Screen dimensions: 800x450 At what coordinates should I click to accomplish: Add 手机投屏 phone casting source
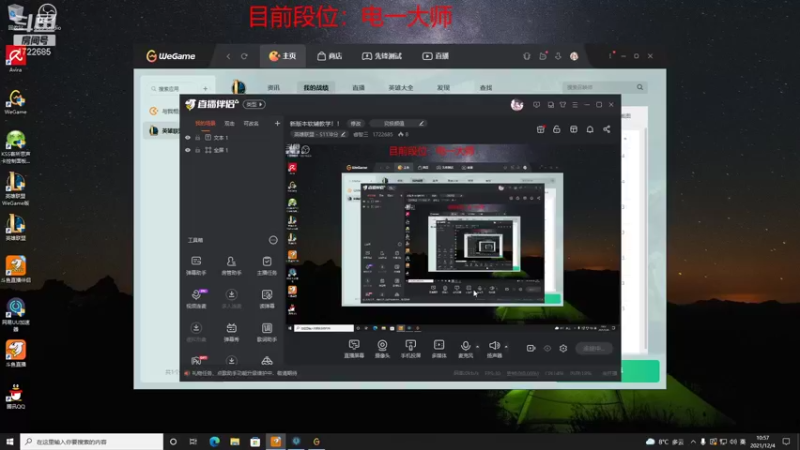[x=410, y=348]
